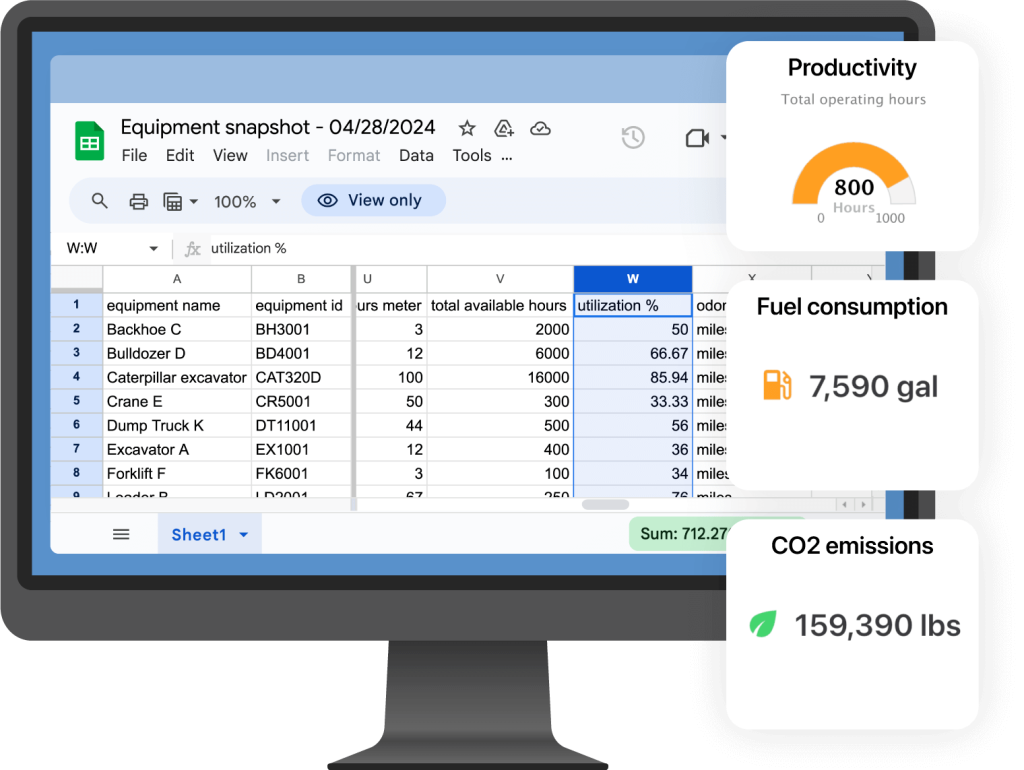Click the video camera meeting icon

click(x=697, y=138)
